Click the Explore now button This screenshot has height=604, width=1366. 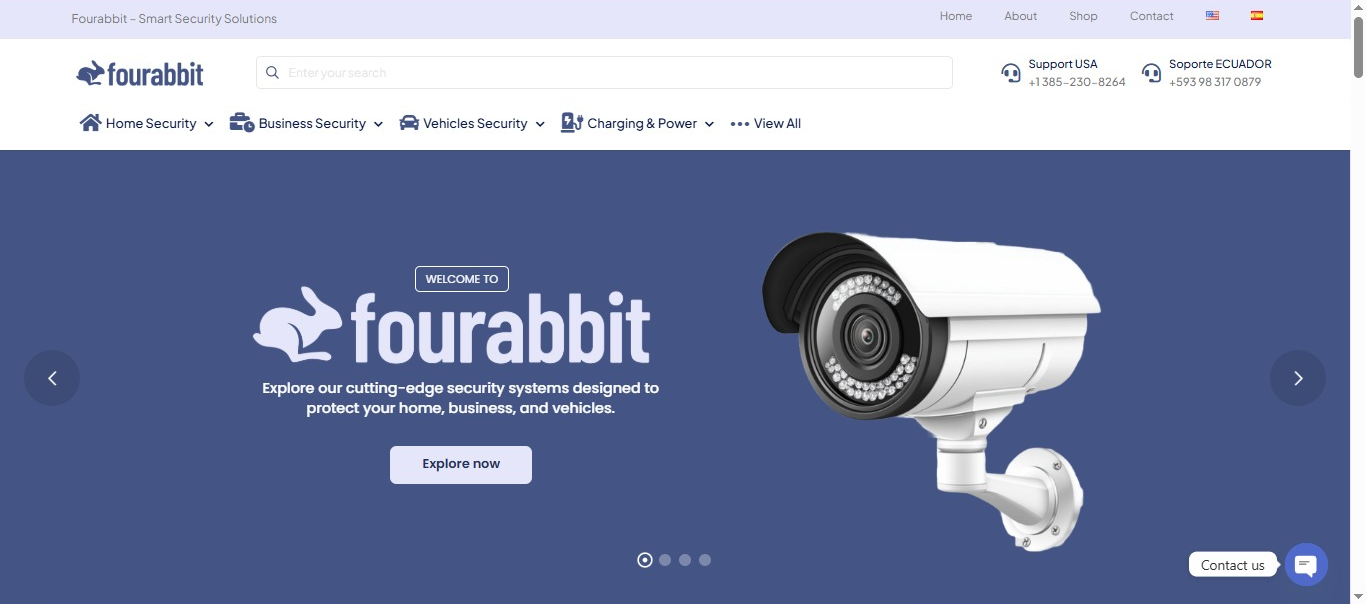tap(461, 465)
